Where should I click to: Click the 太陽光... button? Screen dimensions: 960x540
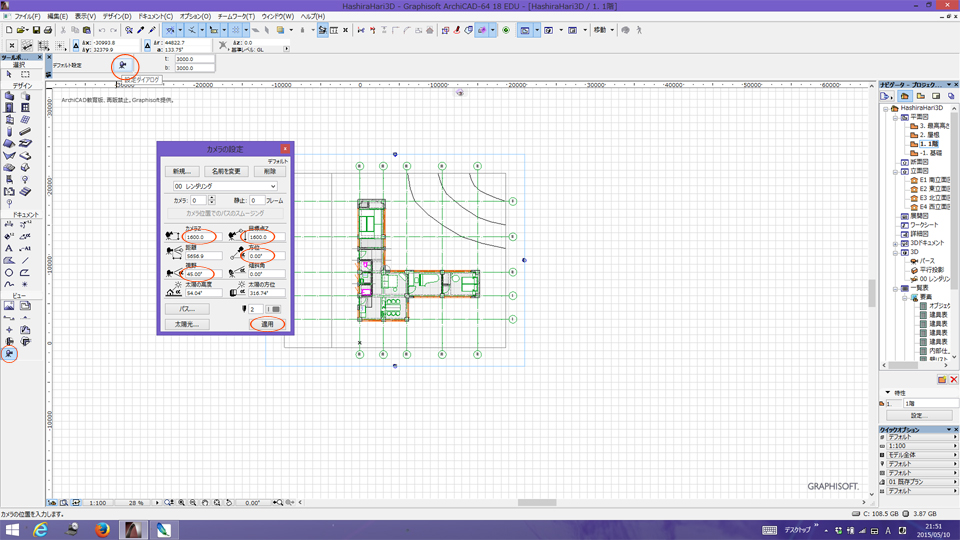(187, 324)
